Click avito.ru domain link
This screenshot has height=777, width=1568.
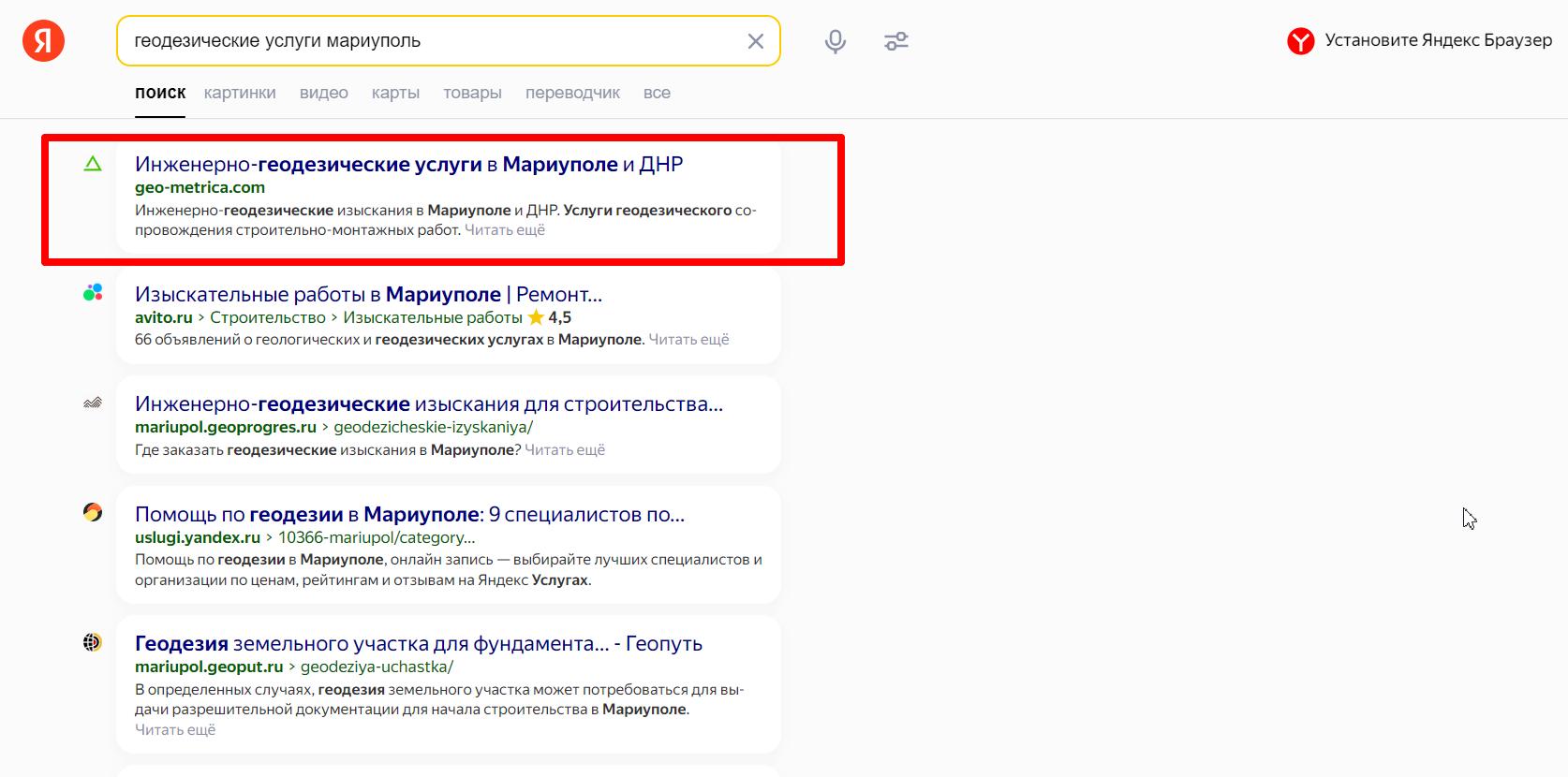164,317
